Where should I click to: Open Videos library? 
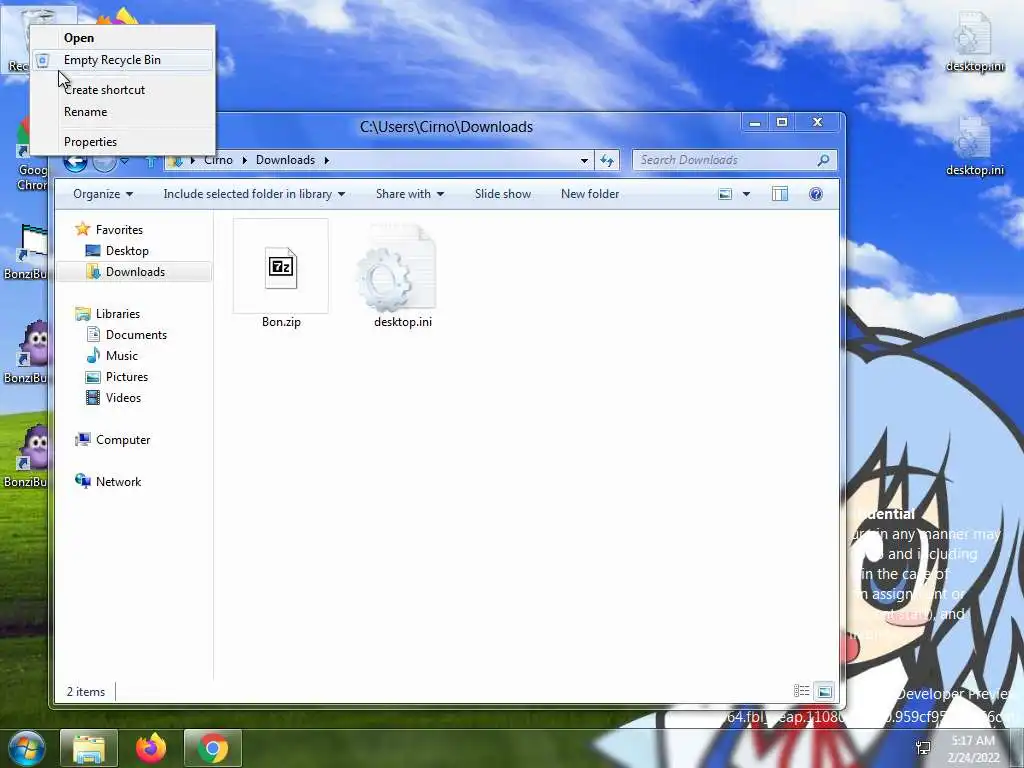click(x=123, y=398)
